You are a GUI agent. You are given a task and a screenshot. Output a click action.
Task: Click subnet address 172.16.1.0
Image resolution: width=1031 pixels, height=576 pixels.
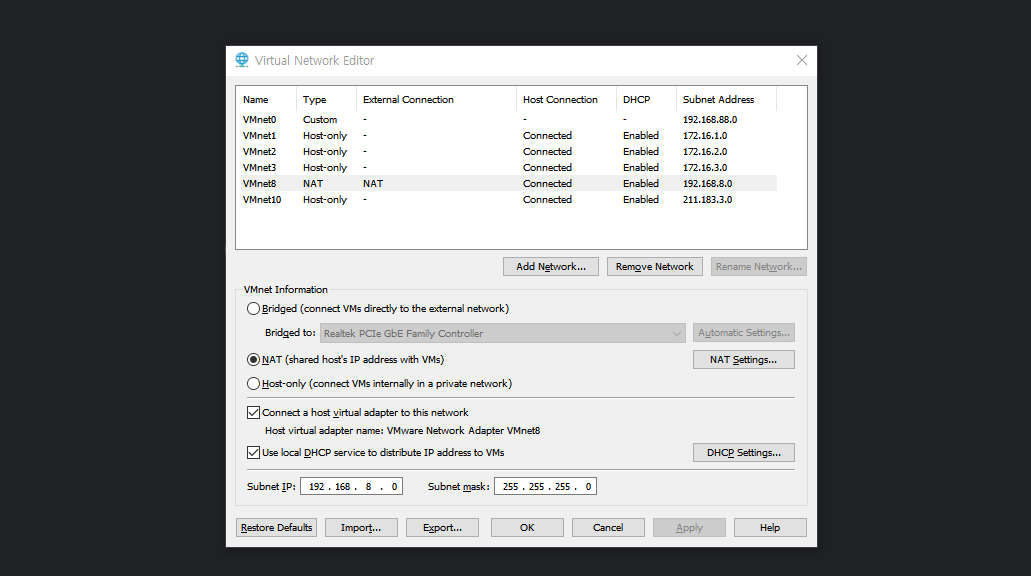(705, 135)
